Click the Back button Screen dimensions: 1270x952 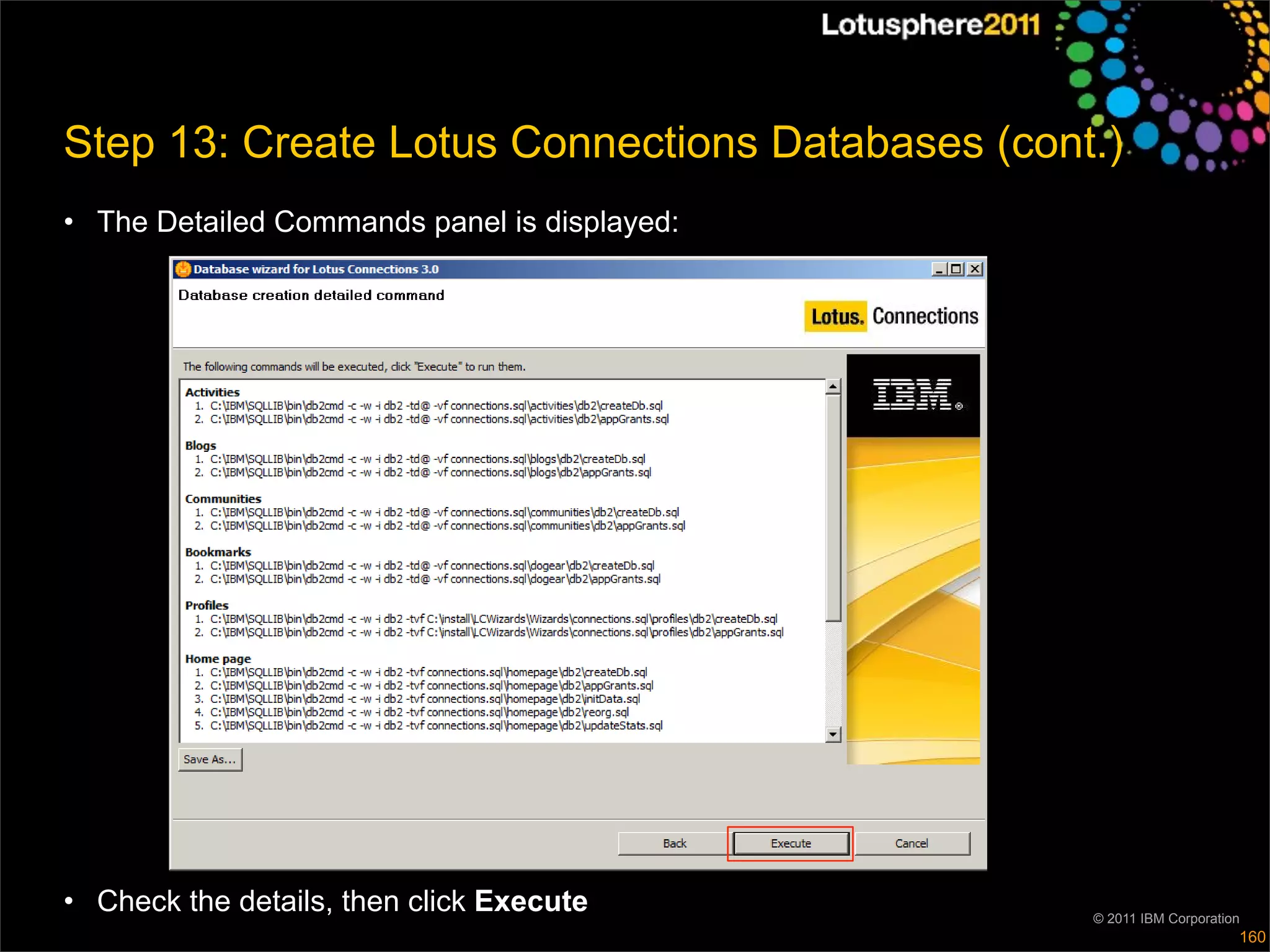pos(674,844)
